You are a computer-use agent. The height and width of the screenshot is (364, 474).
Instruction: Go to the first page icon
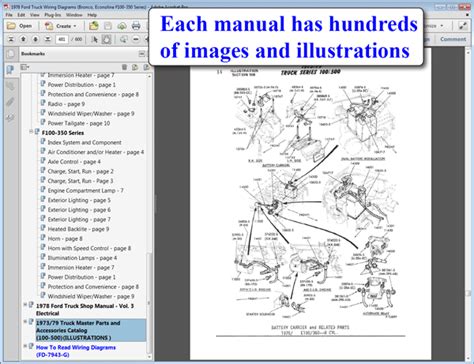11,39
